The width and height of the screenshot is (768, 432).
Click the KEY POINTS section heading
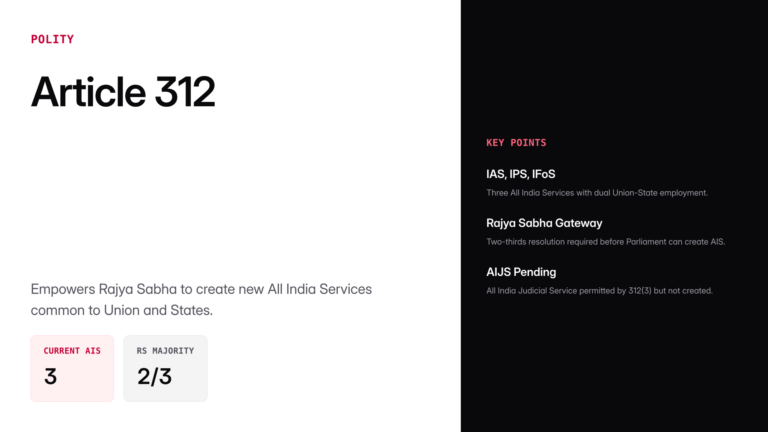point(516,143)
